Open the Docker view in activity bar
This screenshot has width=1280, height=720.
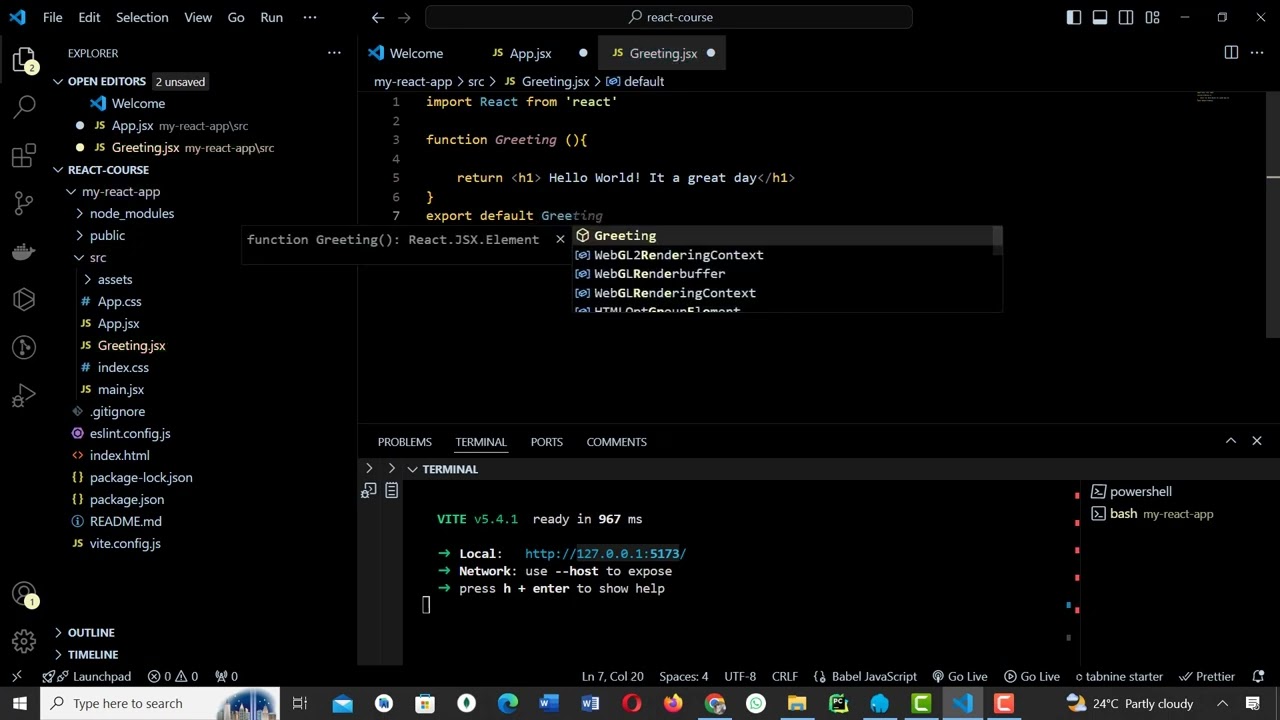pyautogui.click(x=24, y=251)
